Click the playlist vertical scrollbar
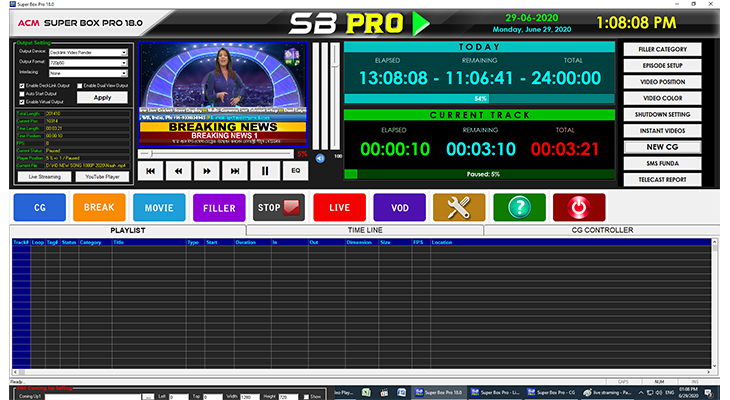The width and height of the screenshot is (730, 400). [x=715, y=305]
